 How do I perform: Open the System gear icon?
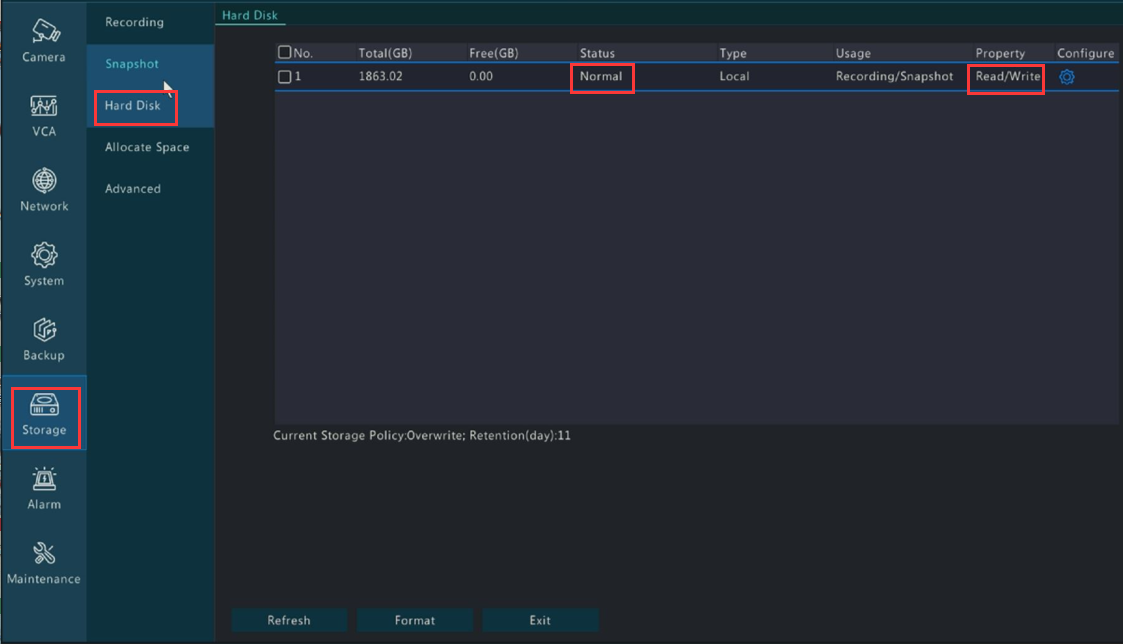(x=44, y=255)
